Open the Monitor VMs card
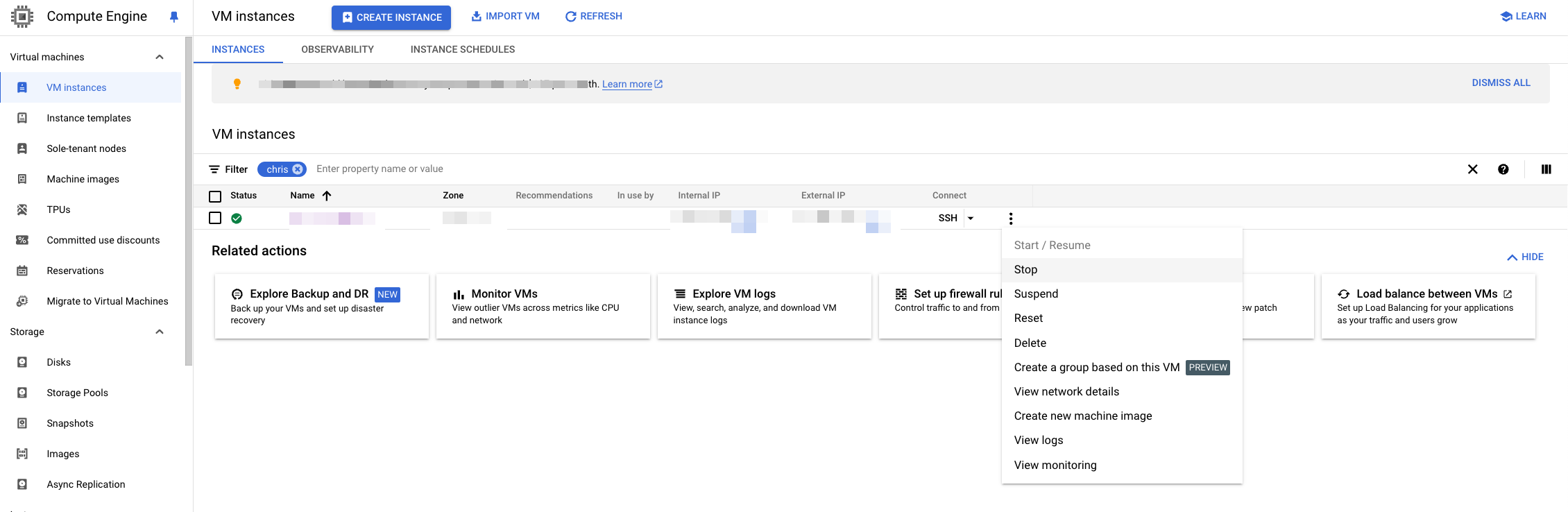This screenshot has height=512, width=1568. [x=543, y=306]
